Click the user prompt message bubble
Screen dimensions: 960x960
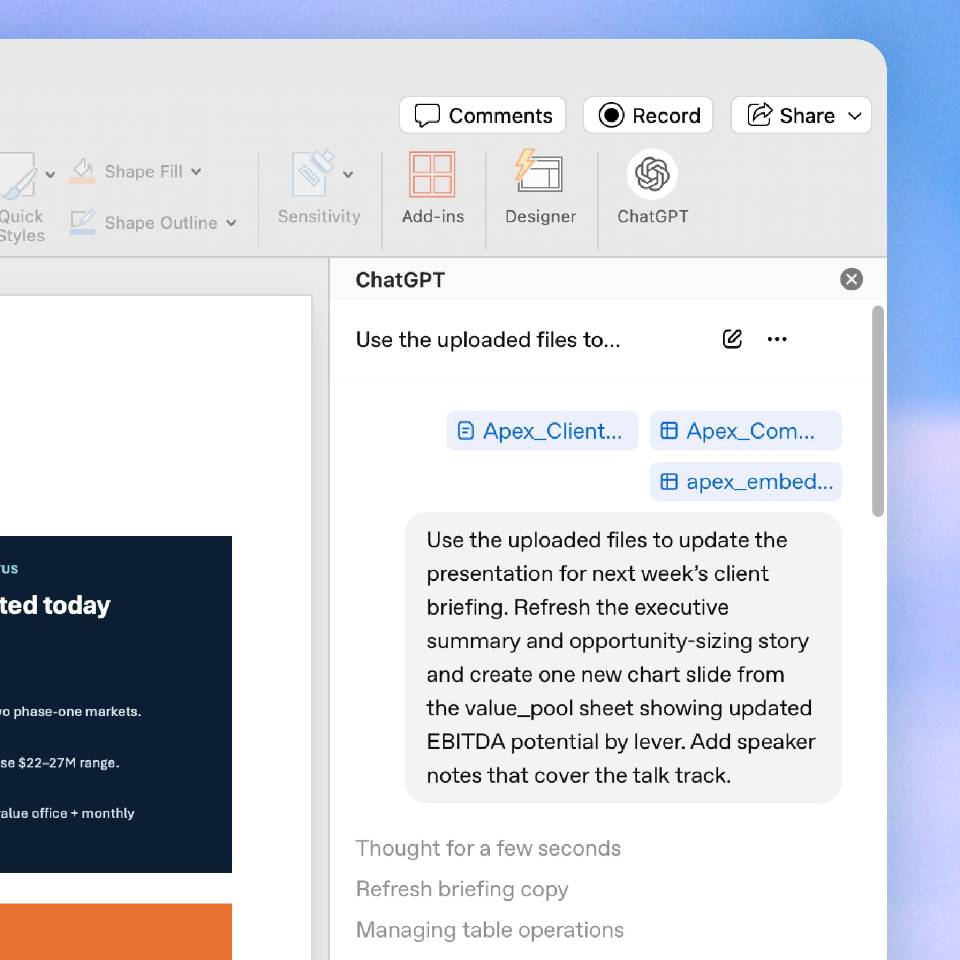click(x=623, y=658)
